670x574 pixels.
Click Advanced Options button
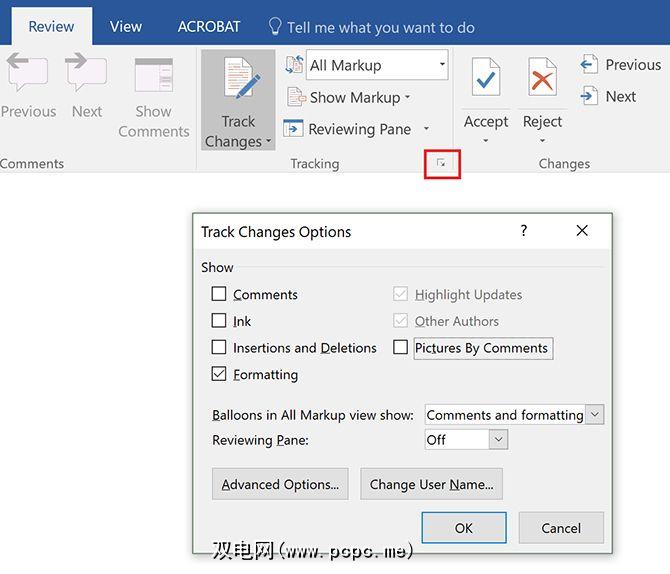point(280,484)
